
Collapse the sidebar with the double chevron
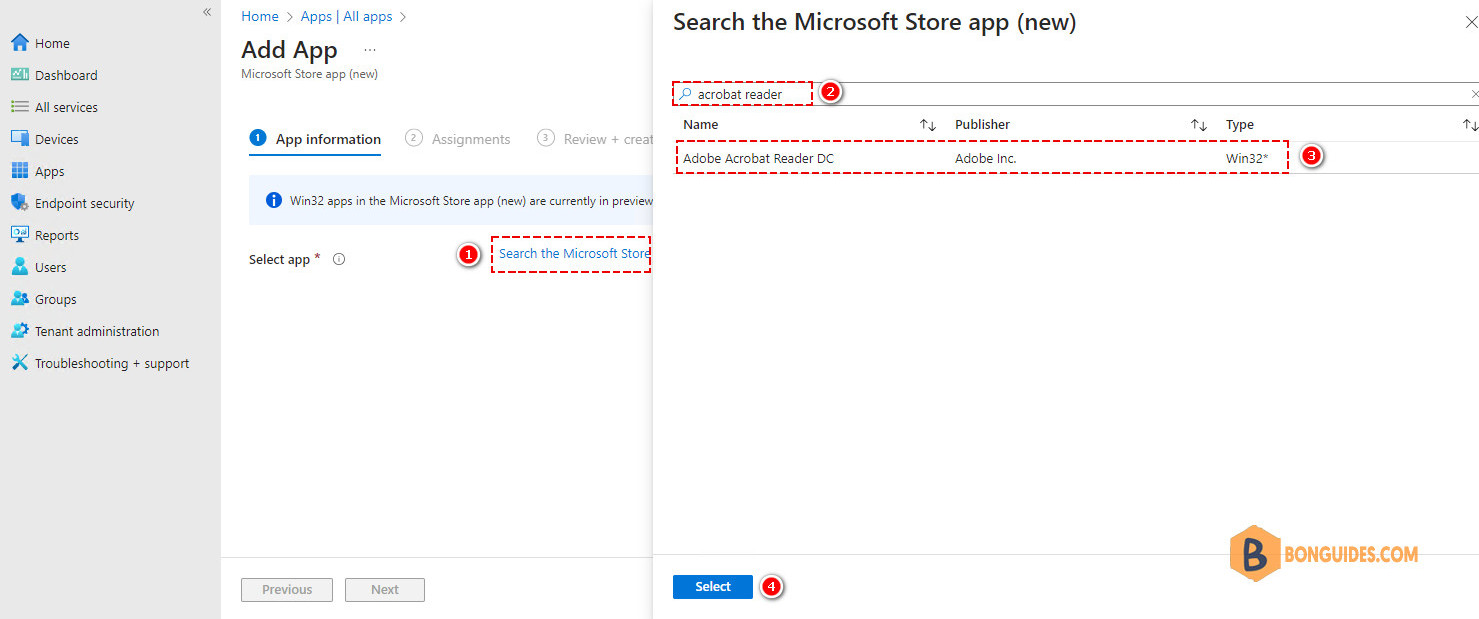pos(207,12)
